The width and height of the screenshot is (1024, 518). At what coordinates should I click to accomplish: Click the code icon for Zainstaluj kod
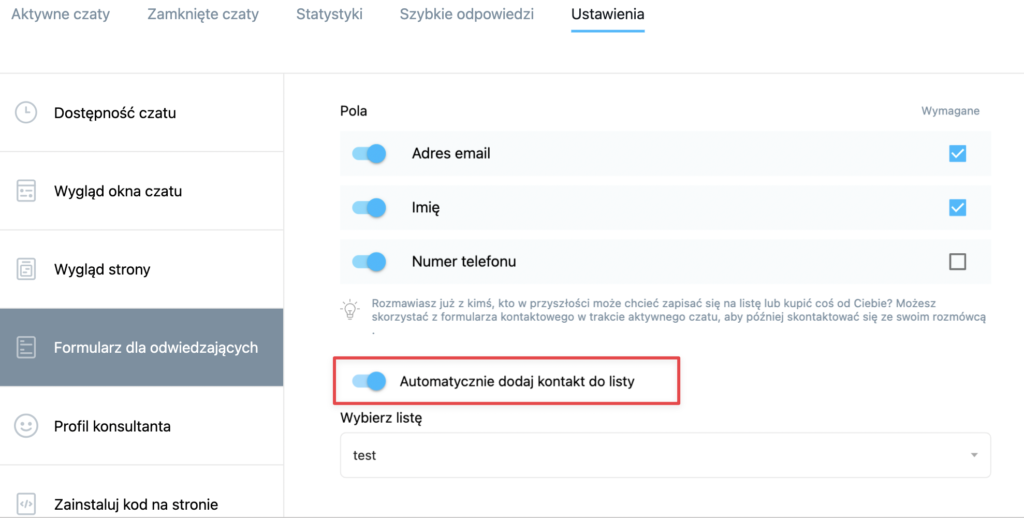click(26, 504)
